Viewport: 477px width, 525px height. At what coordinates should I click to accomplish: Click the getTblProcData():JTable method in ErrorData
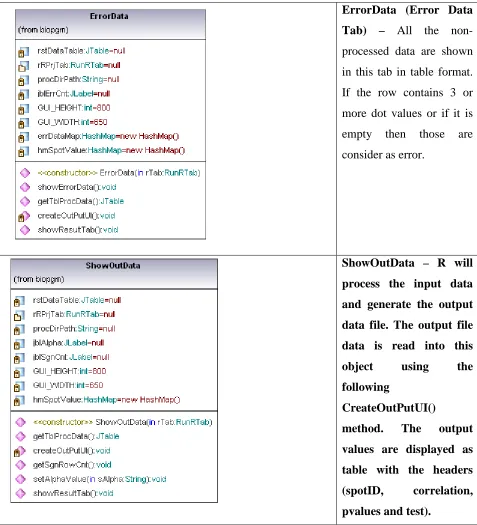81,201
